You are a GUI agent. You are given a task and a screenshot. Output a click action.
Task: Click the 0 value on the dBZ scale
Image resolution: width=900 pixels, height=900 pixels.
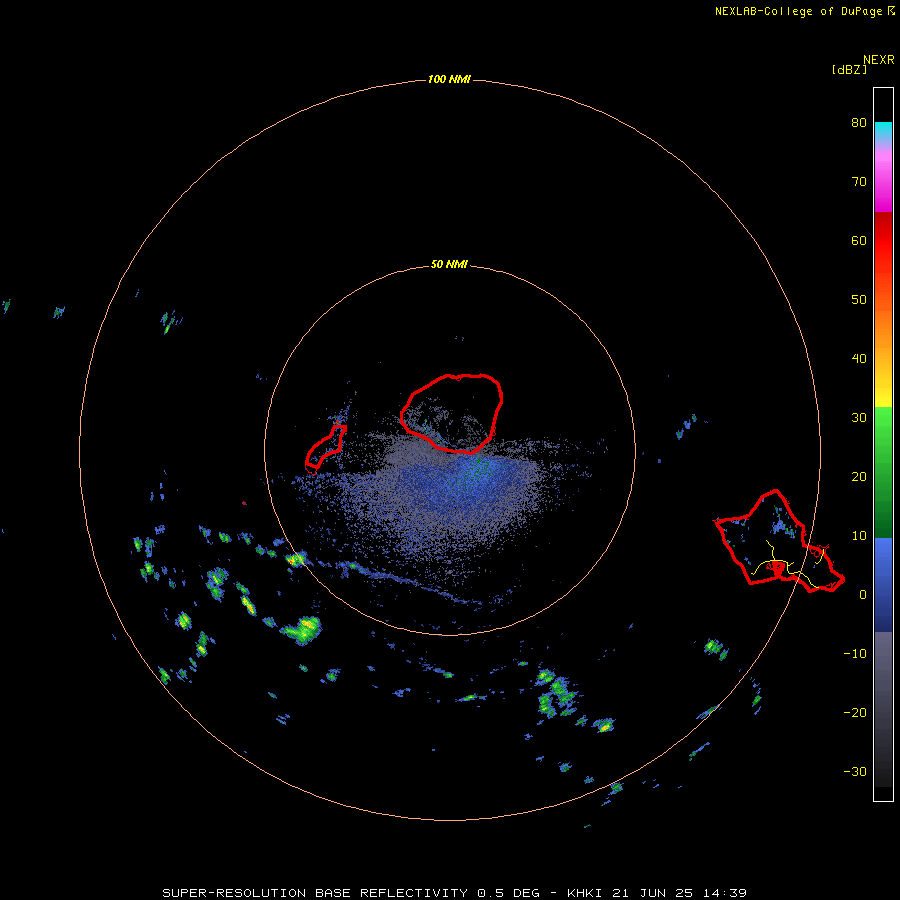tap(863, 595)
